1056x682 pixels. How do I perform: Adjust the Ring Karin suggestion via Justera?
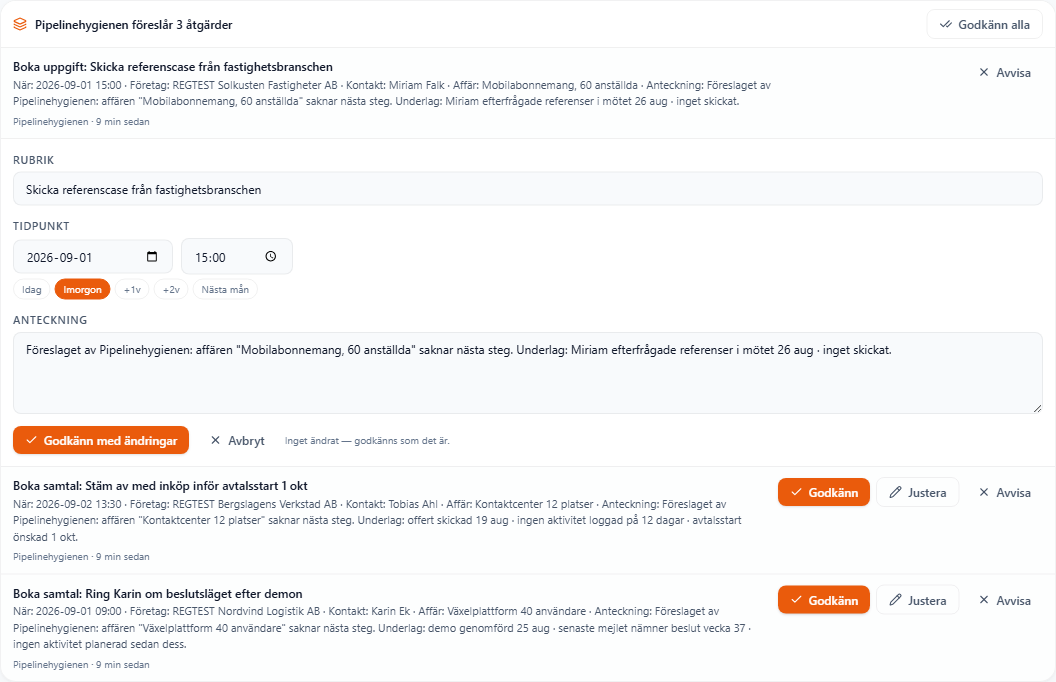pos(917,601)
